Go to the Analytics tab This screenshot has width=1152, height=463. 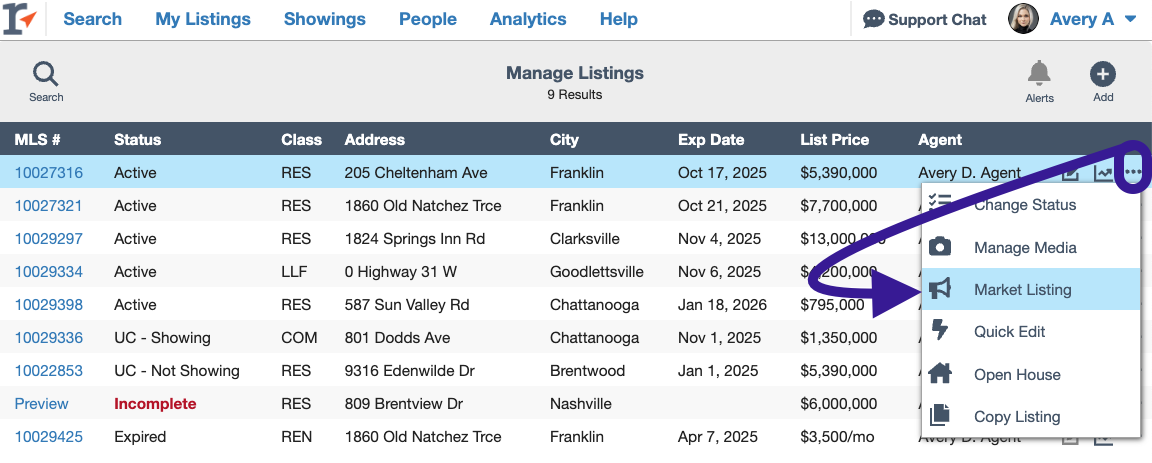[528, 19]
